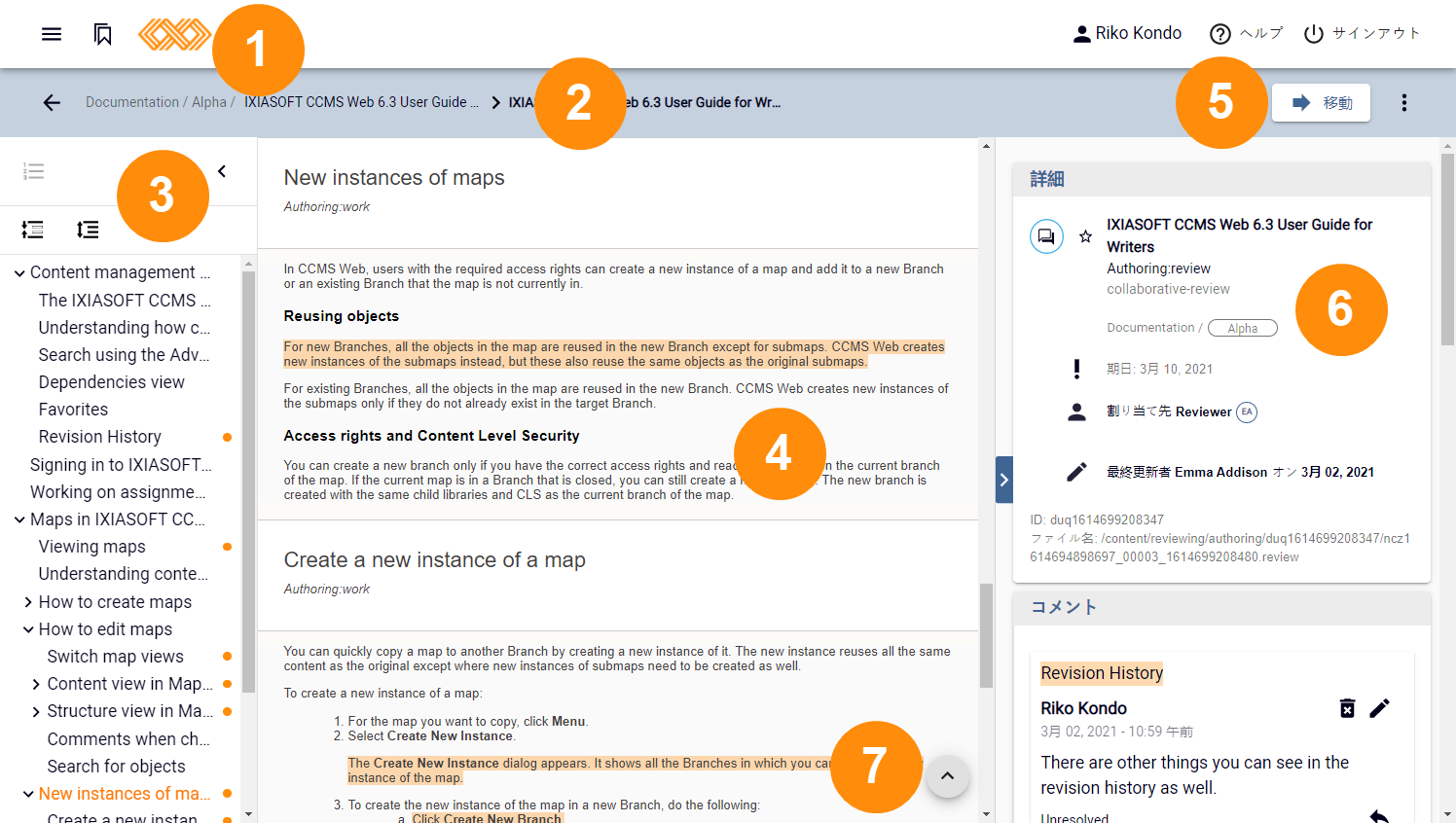Image resolution: width=1456 pixels, height=823 pixels.
Task: Click content pane scrollbar down arrow
Action: coord(987,814)
